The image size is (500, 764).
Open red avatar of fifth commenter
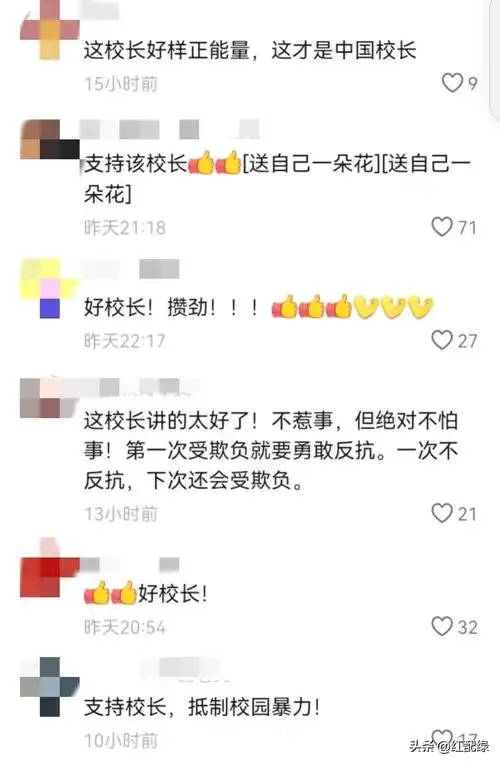coord(50,568)
